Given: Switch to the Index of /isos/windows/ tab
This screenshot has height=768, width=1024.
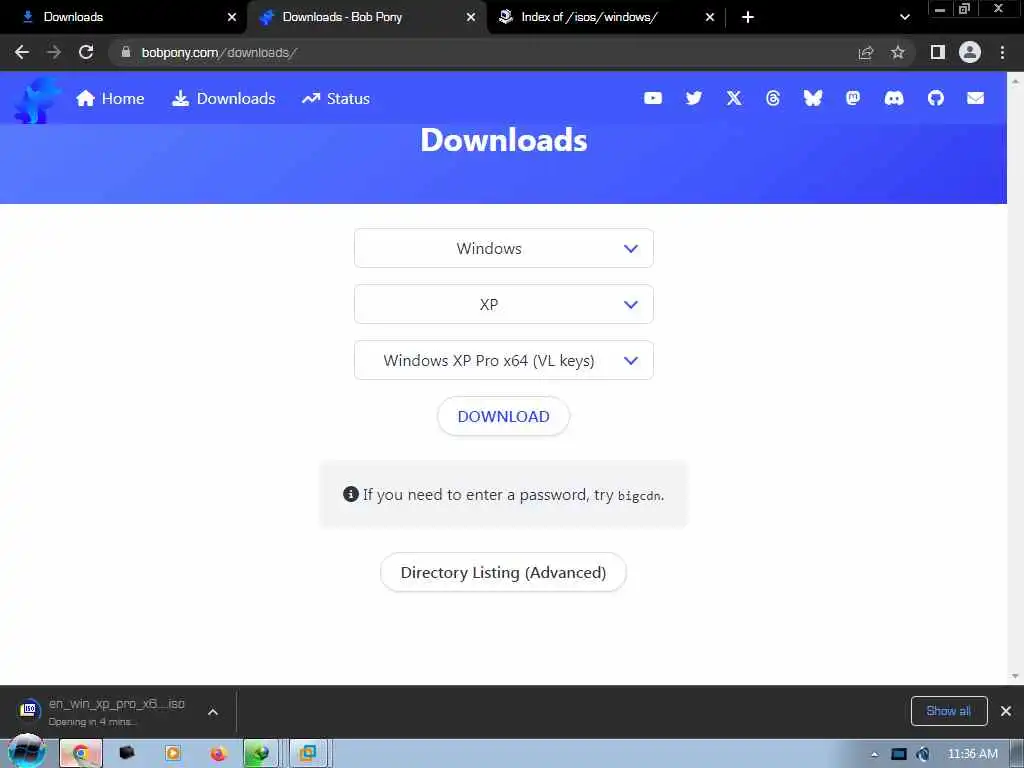Looking at the screenshot, I should (604, 17).
